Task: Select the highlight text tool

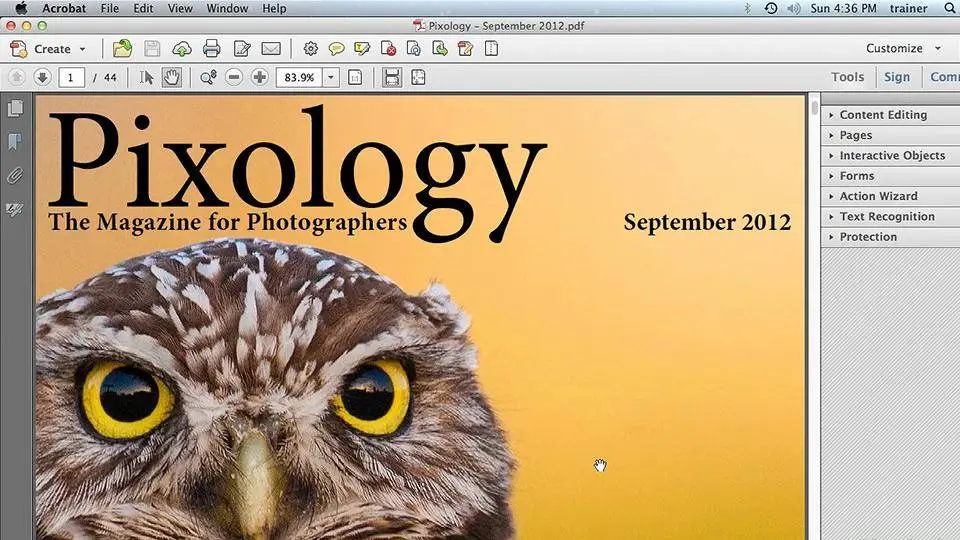Action: (x=362, y=48)
